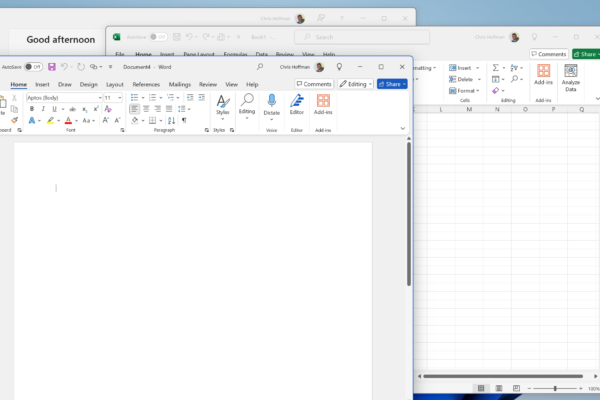Open the Mailings tab in Word
The image size is (600, 400).
pos(179,85)
